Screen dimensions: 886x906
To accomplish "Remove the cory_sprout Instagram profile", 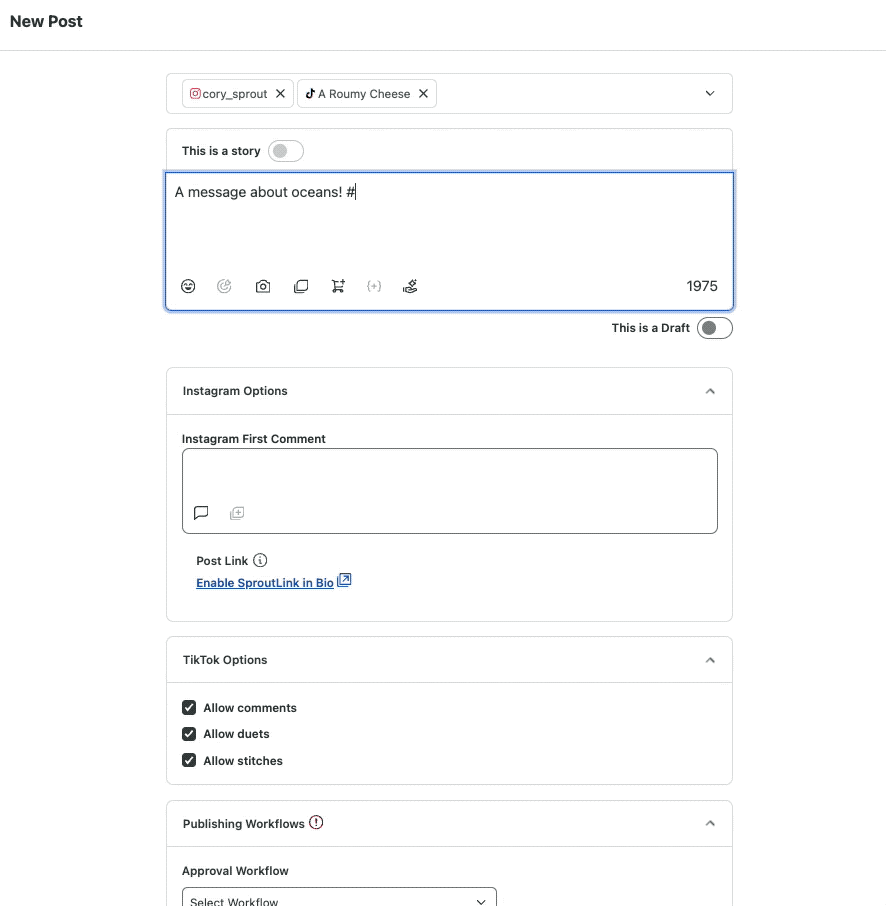I will [280, 93].
